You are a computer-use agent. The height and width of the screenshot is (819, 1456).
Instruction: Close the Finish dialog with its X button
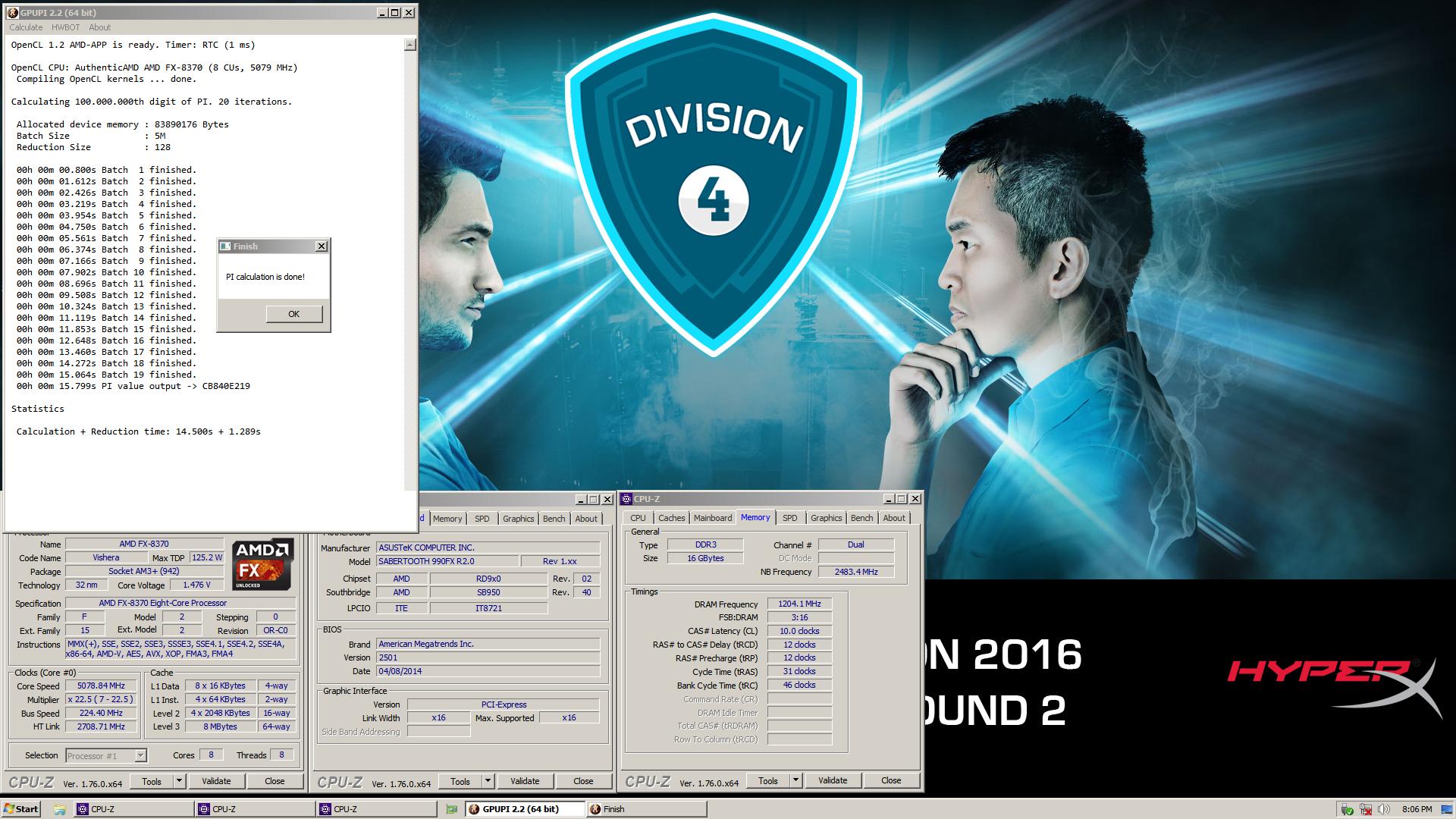(322, 246)
